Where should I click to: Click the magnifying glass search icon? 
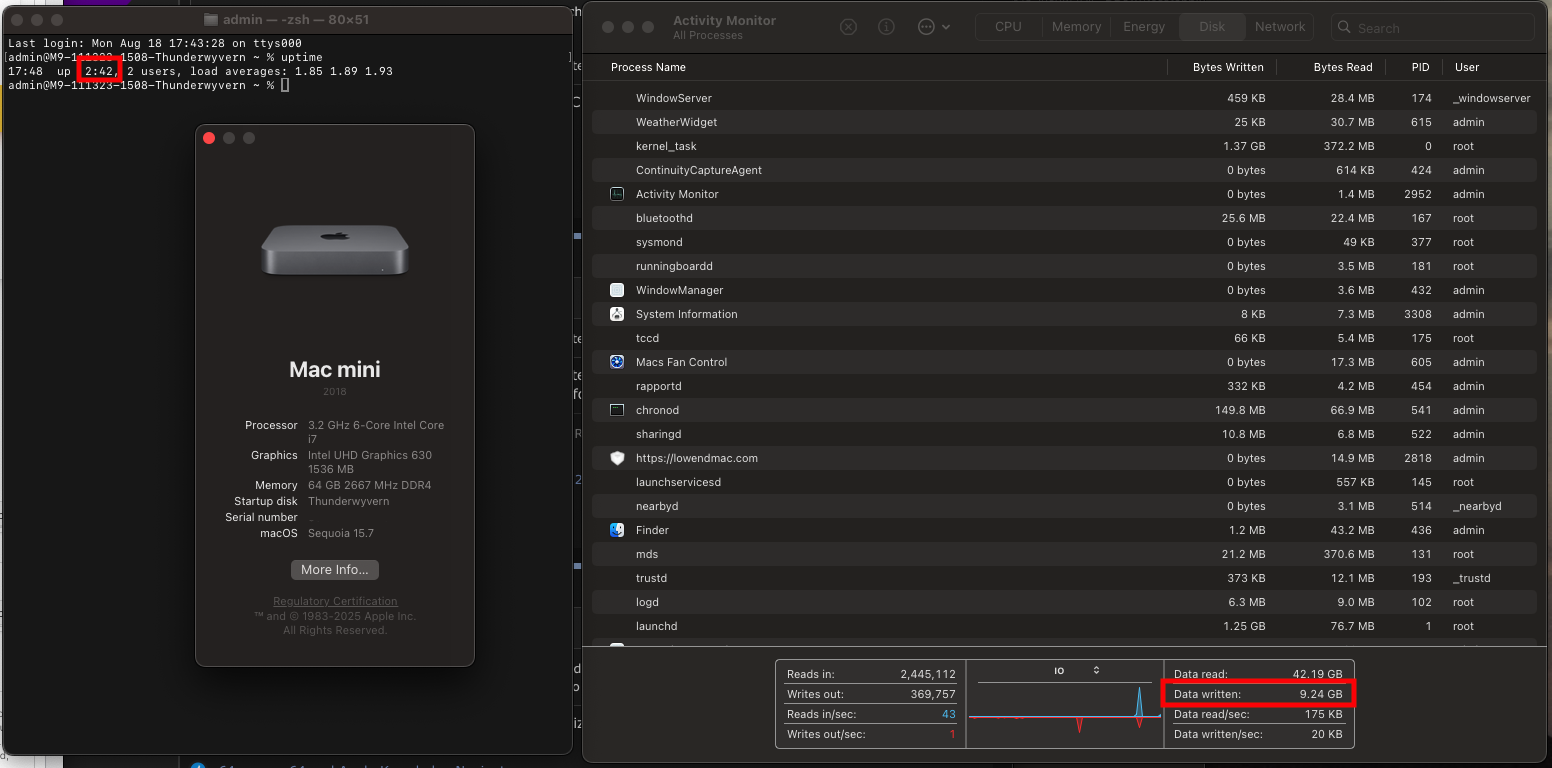1345,28
